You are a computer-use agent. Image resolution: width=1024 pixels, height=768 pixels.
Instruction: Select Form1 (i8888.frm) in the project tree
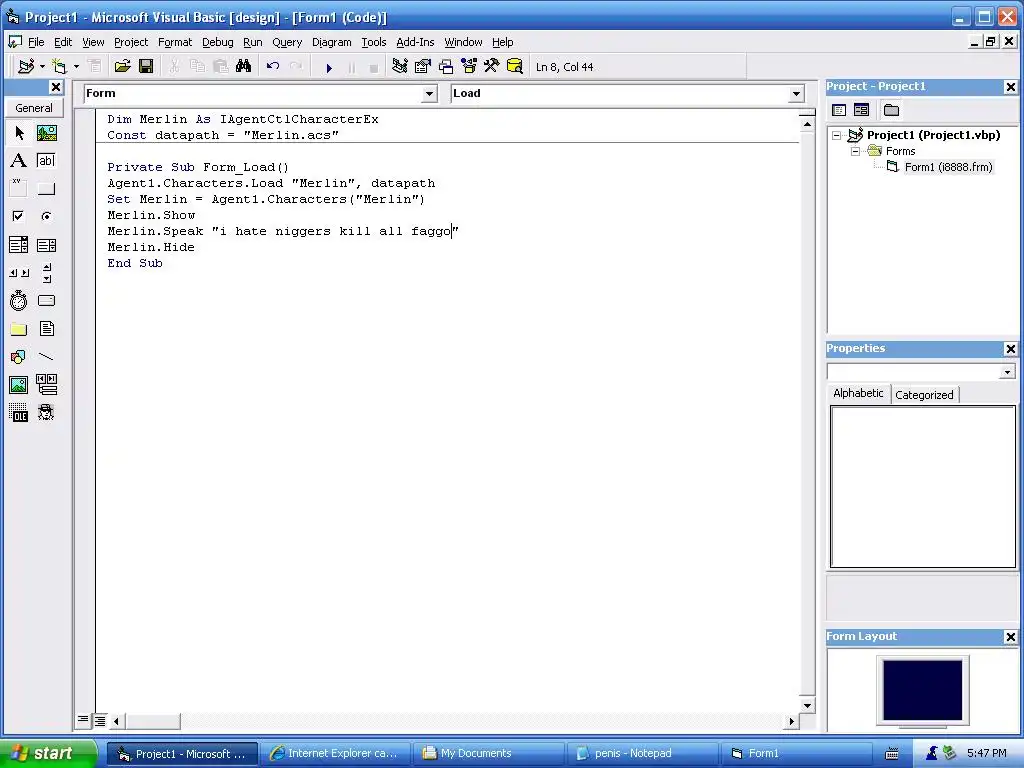948,167
